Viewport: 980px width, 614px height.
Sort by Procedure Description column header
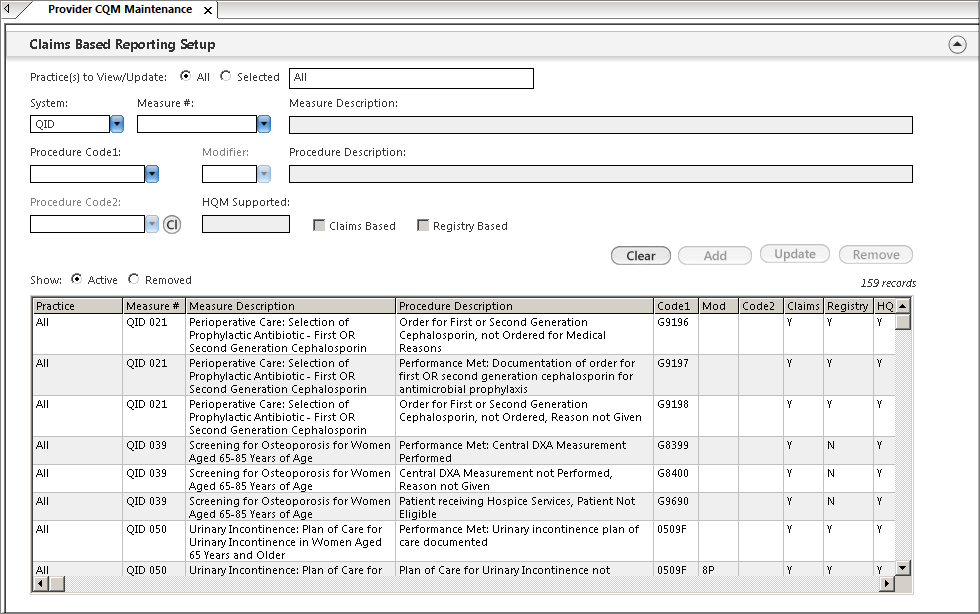(x=524, y=306)
